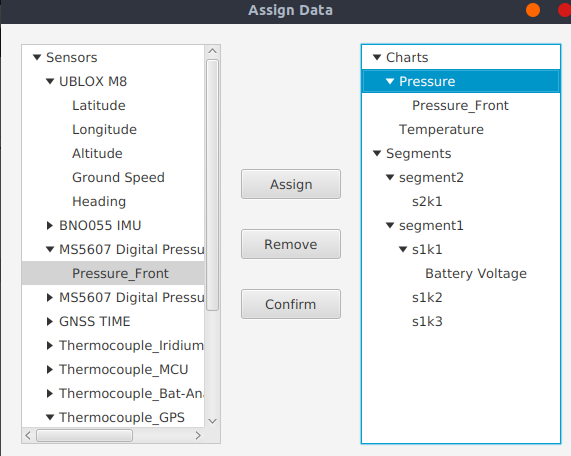Expand the GNSS TIME node
The width and height of the screenshot is (571, 456).
(50, 322)
